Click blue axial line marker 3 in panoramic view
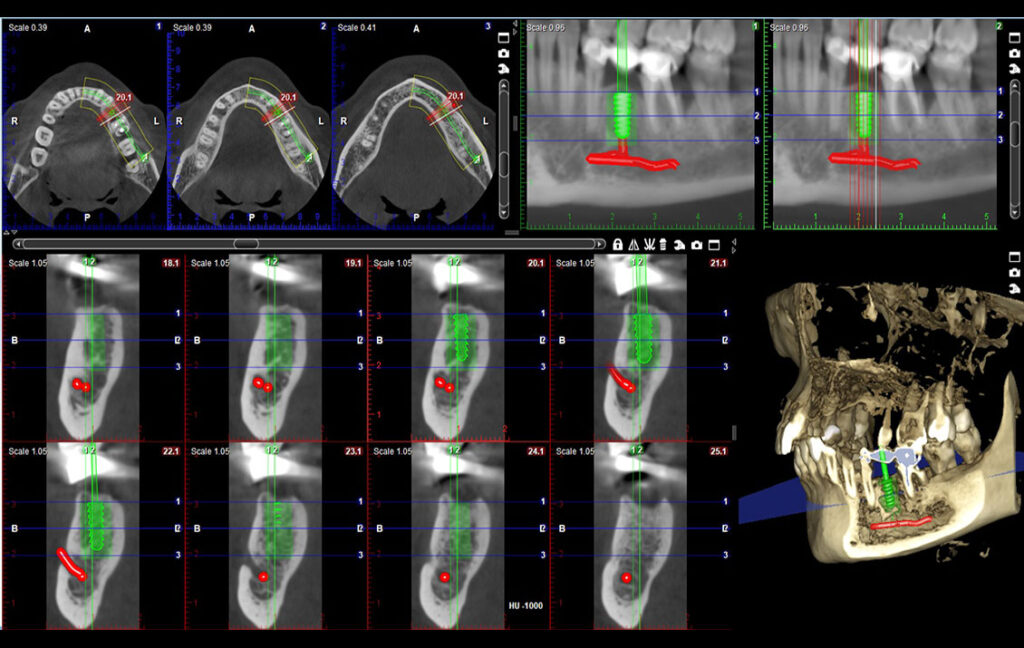 pos(757,140)
